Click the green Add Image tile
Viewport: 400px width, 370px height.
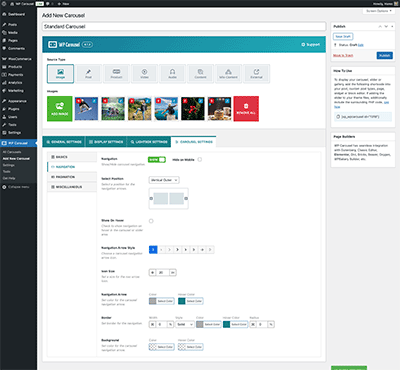click(60, 109)
